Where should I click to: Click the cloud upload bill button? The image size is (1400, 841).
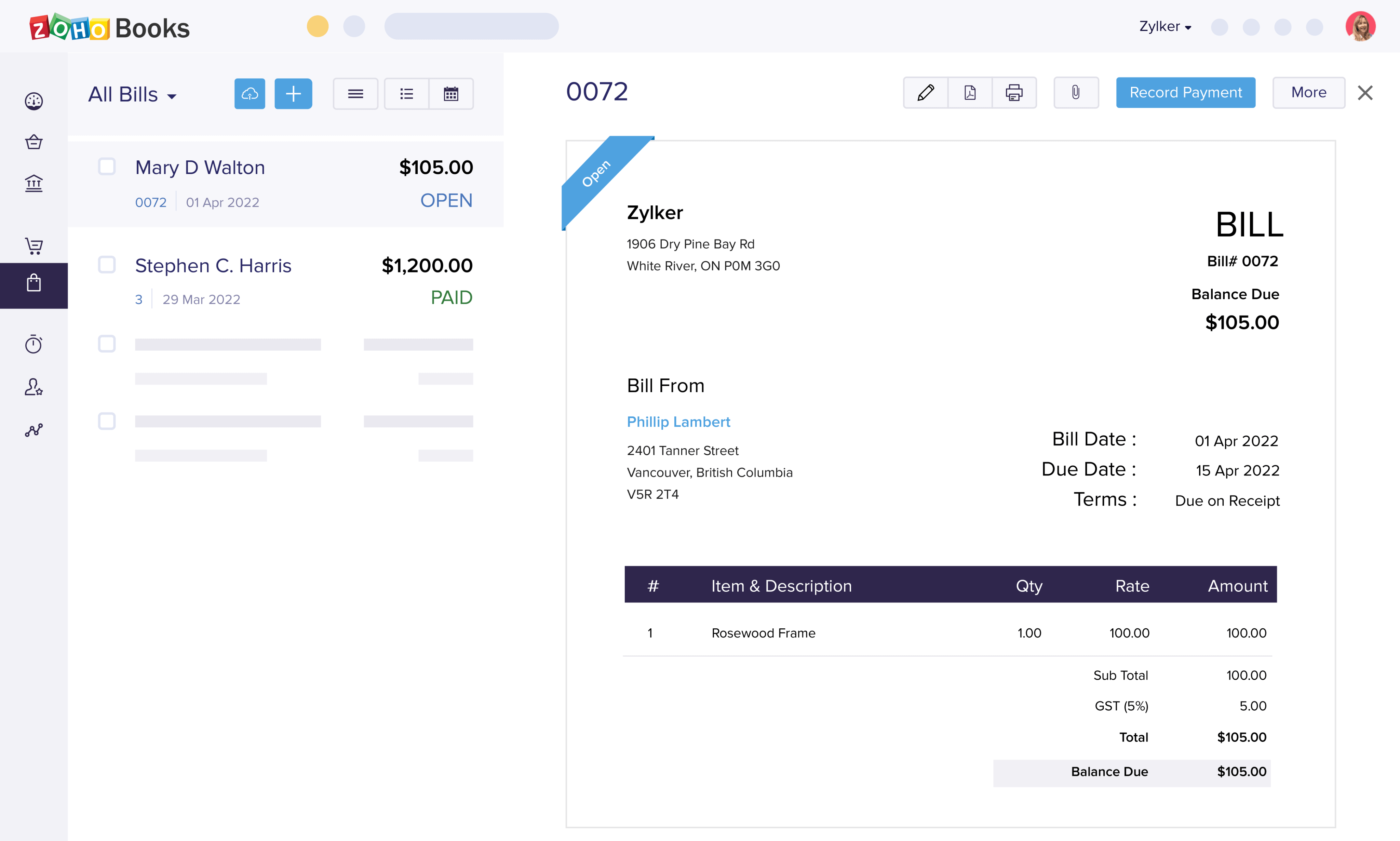(250, 94)
